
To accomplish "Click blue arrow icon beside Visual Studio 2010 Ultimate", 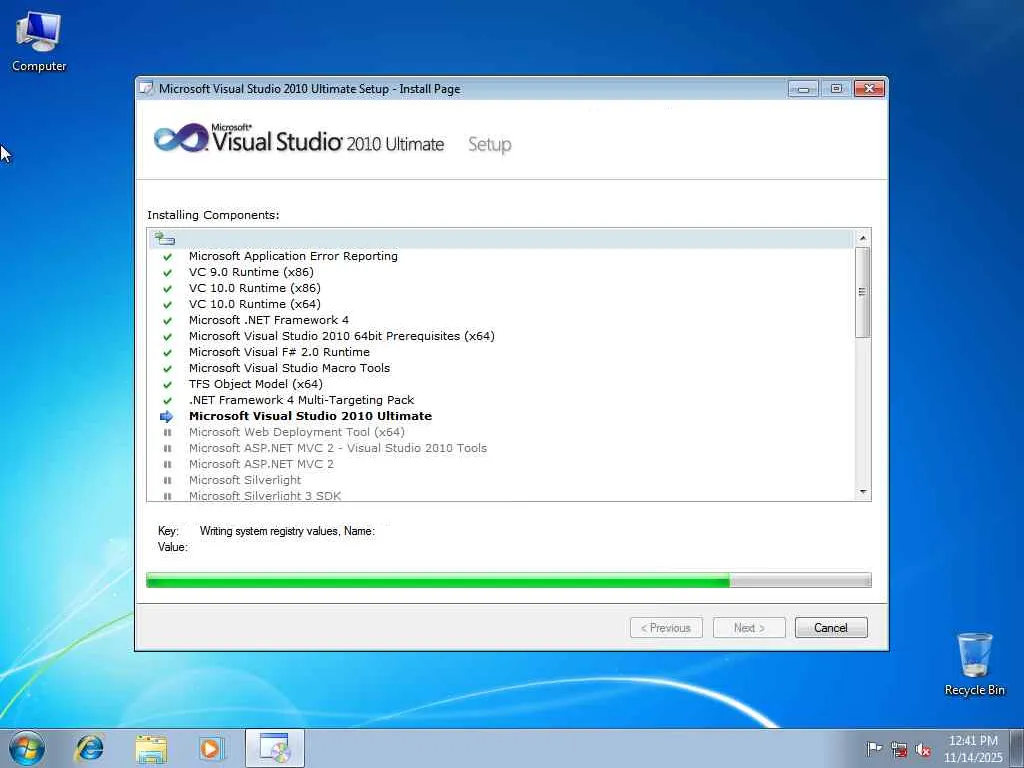I will [167, 417].
